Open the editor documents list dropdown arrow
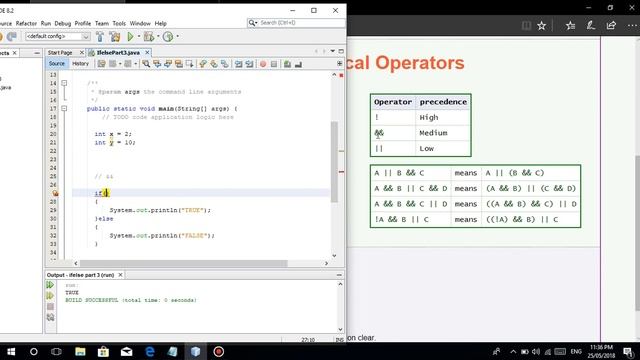The width and height of the screenshot is (640, 360). (x=333, y=51)
